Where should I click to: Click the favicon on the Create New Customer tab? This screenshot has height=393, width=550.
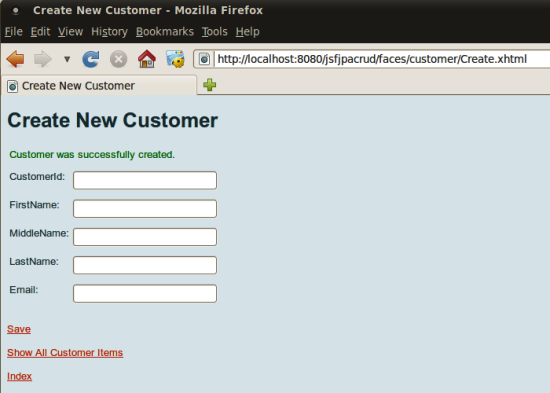click(13, 86)
